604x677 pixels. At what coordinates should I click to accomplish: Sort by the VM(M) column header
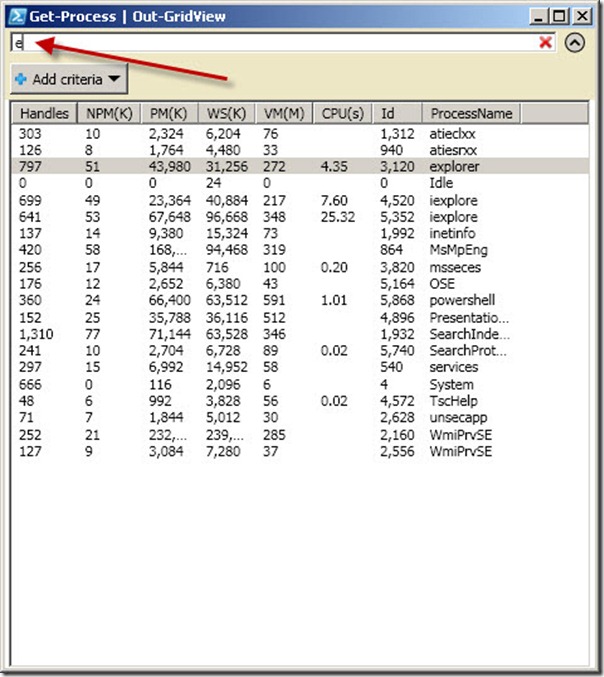tap(284, 114)
